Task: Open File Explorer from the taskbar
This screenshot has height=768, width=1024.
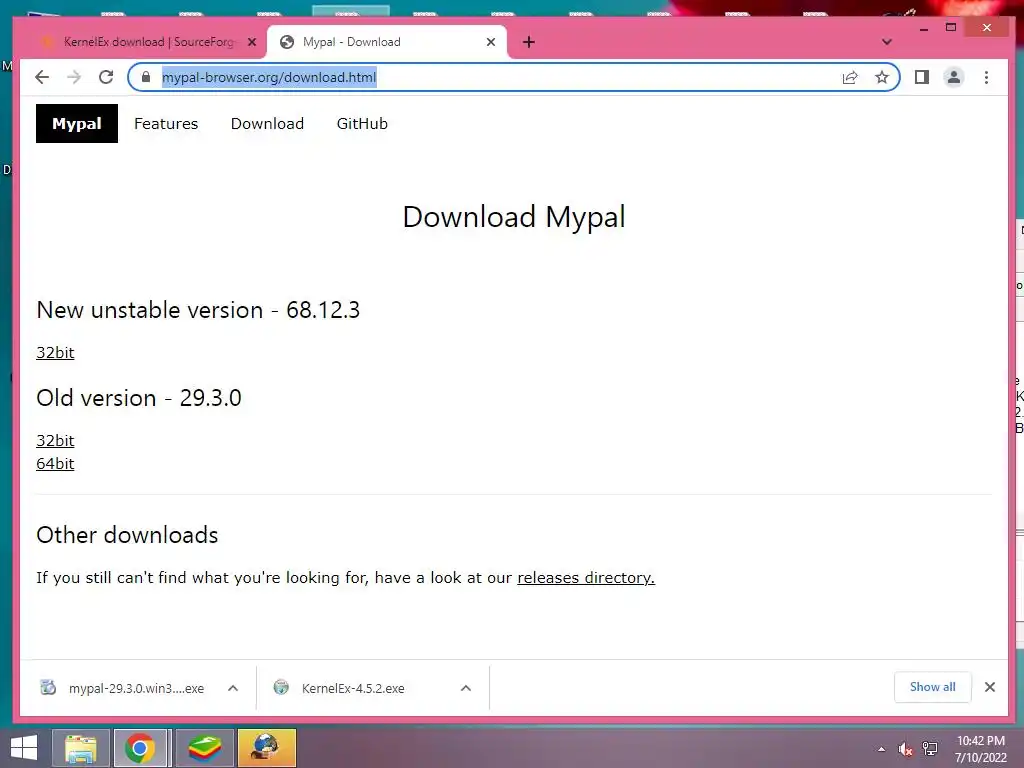Action: click(80, 748)
